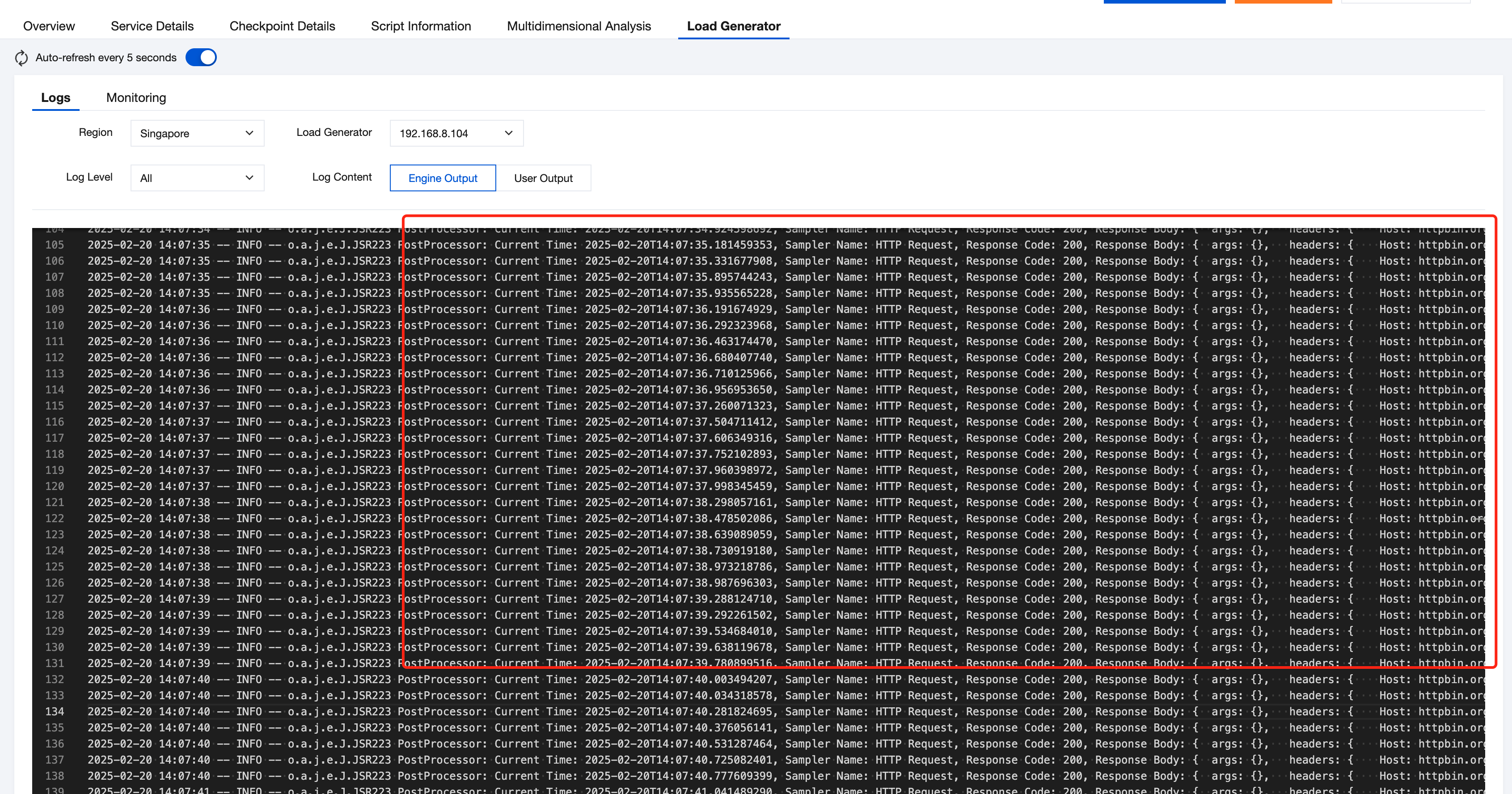Disable the auto-refresh every 5 seconds toggle
1512x794 pixels.
point(201,58)
